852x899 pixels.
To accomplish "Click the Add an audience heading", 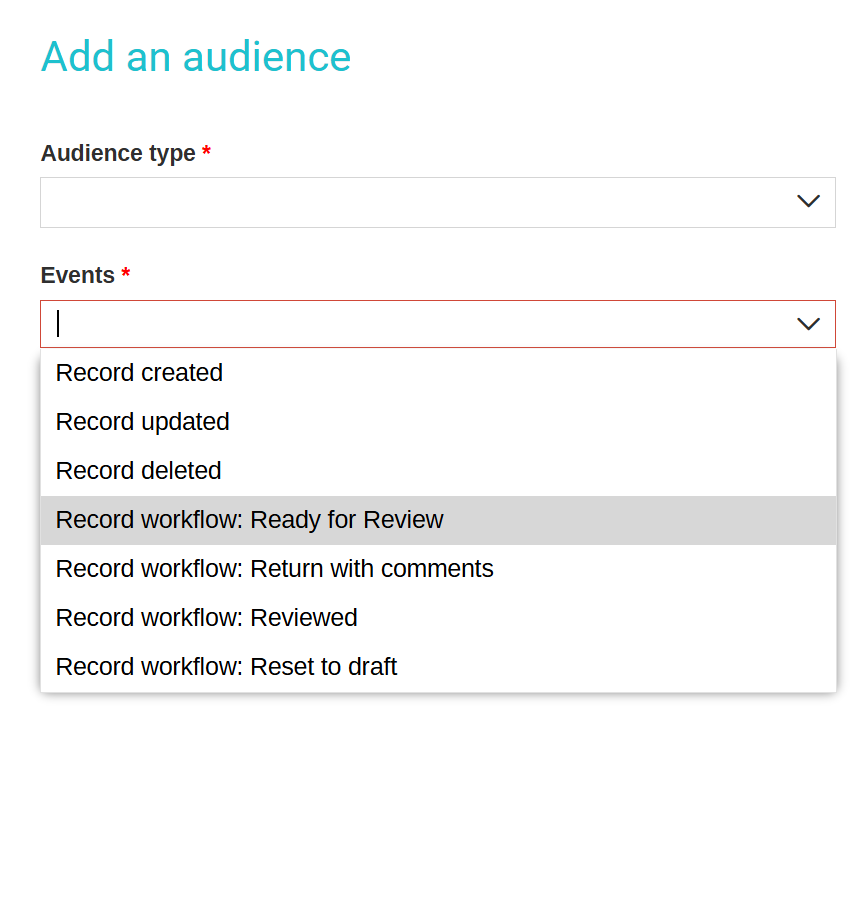I will 196,57.
